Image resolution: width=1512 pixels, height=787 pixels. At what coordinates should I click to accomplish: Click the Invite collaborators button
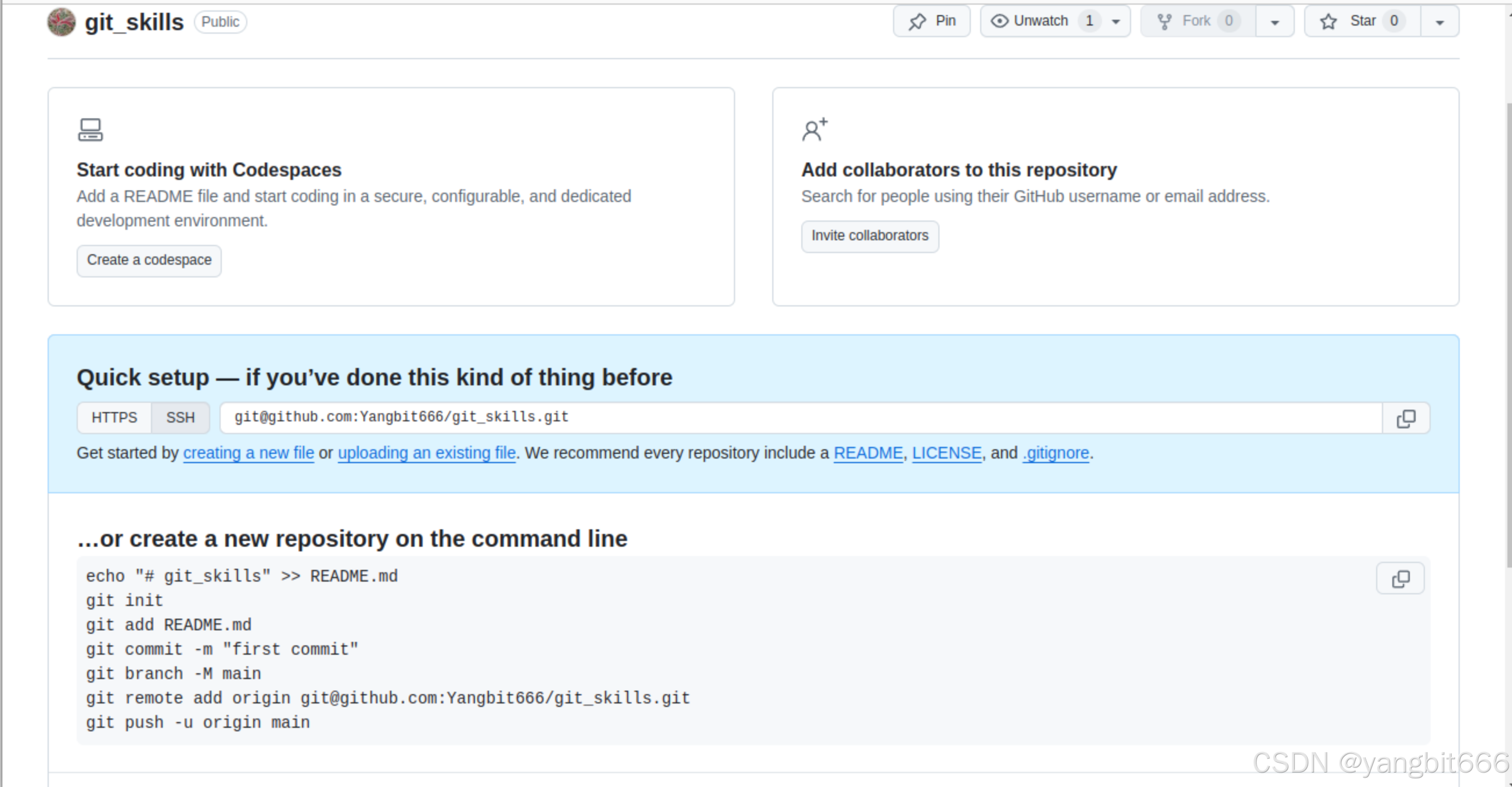point(869,236)
